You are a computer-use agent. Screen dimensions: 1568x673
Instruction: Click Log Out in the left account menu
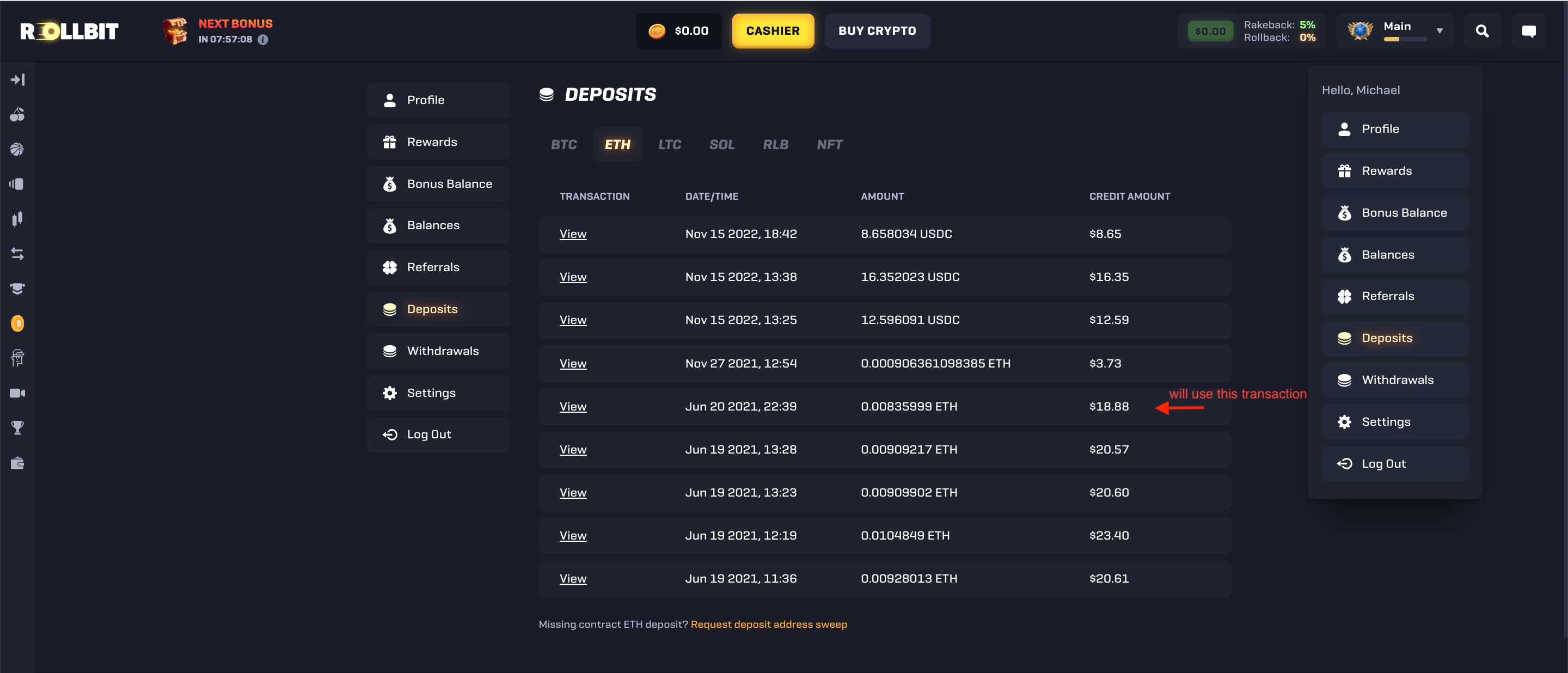tap(438, 435)
